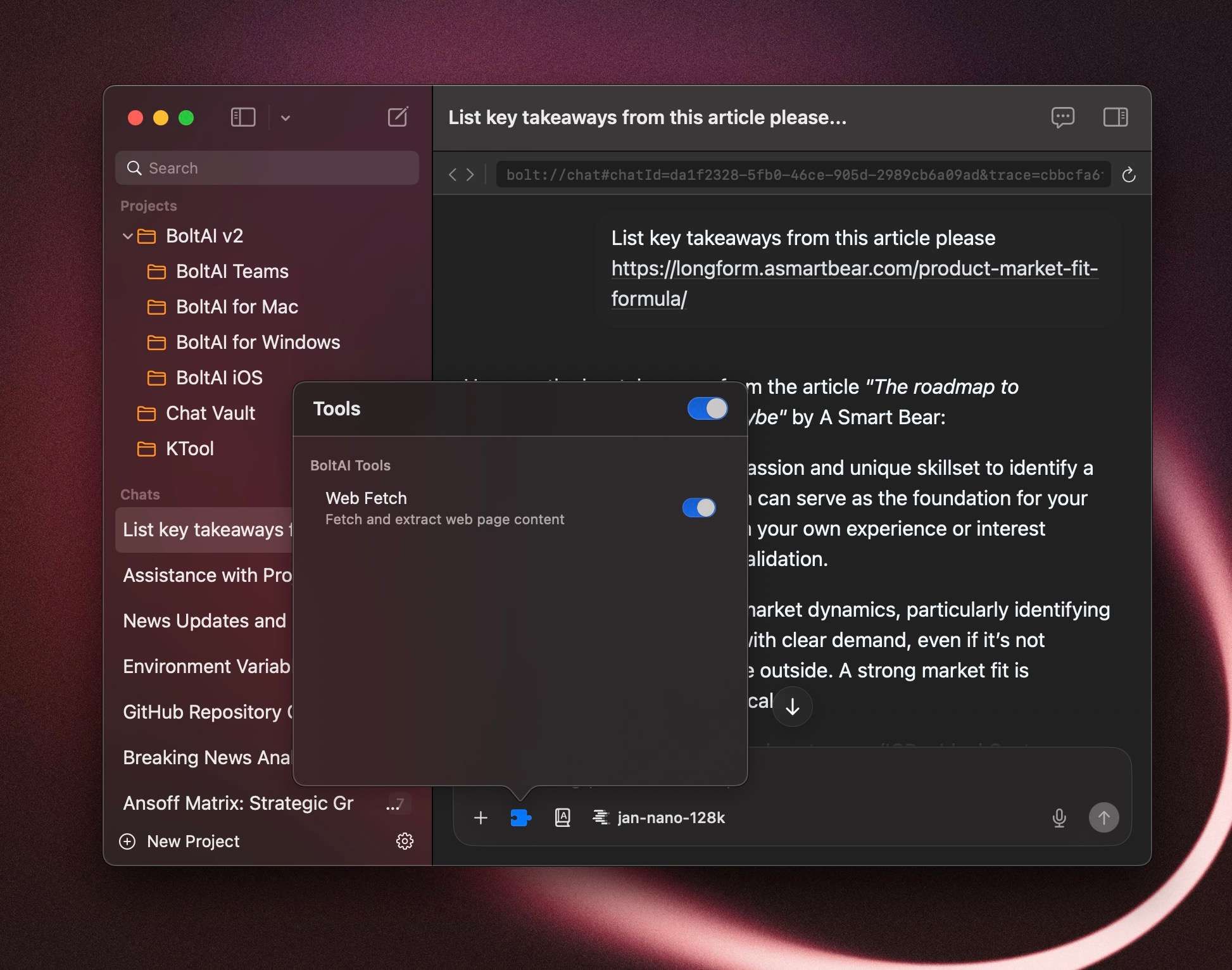
Task: Go forward with the right chevron
Action: point(470,175)
